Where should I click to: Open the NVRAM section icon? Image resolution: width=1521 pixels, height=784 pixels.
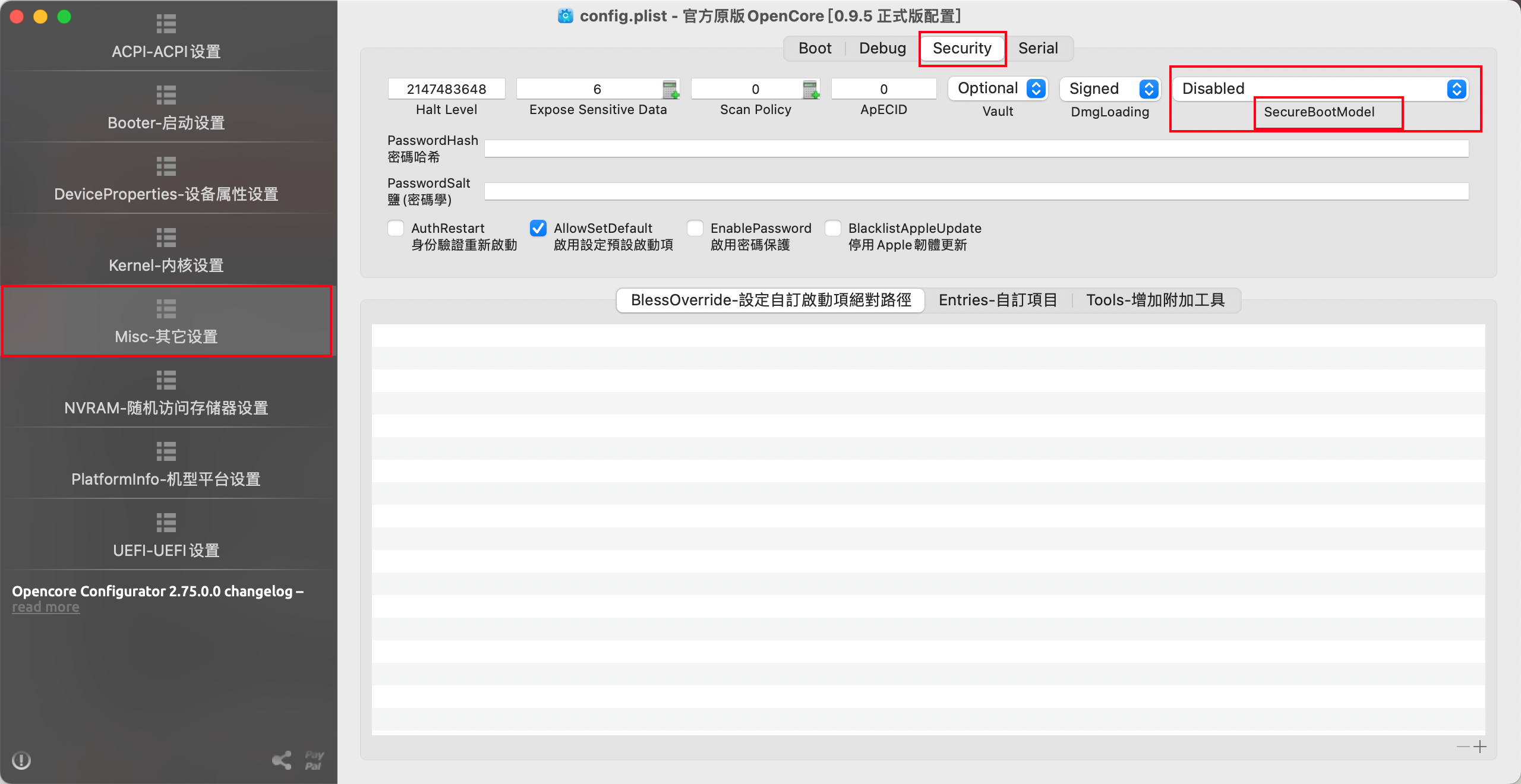point(166,380)
